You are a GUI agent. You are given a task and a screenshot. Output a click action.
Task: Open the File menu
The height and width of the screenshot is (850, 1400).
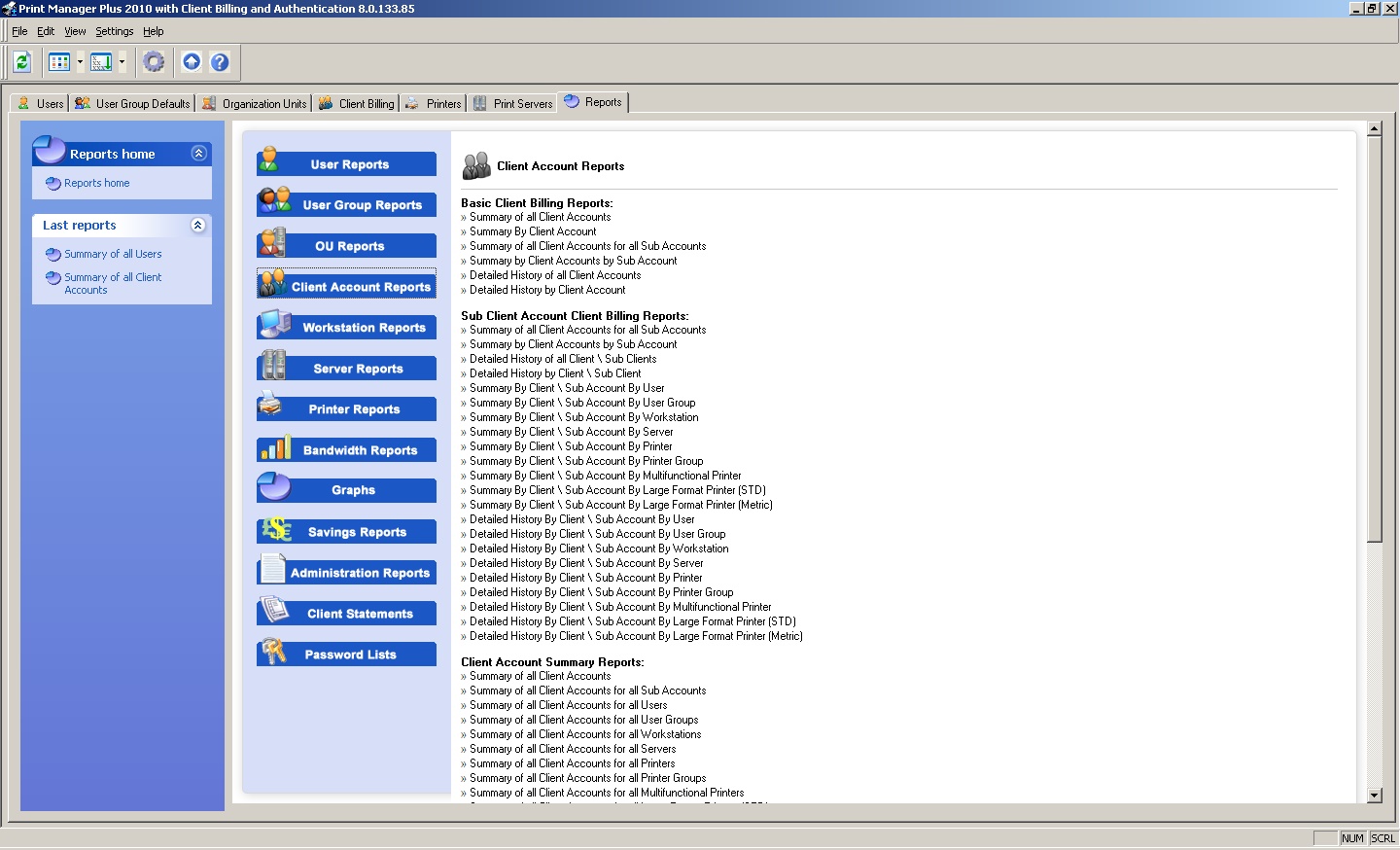tap(19, 31)
